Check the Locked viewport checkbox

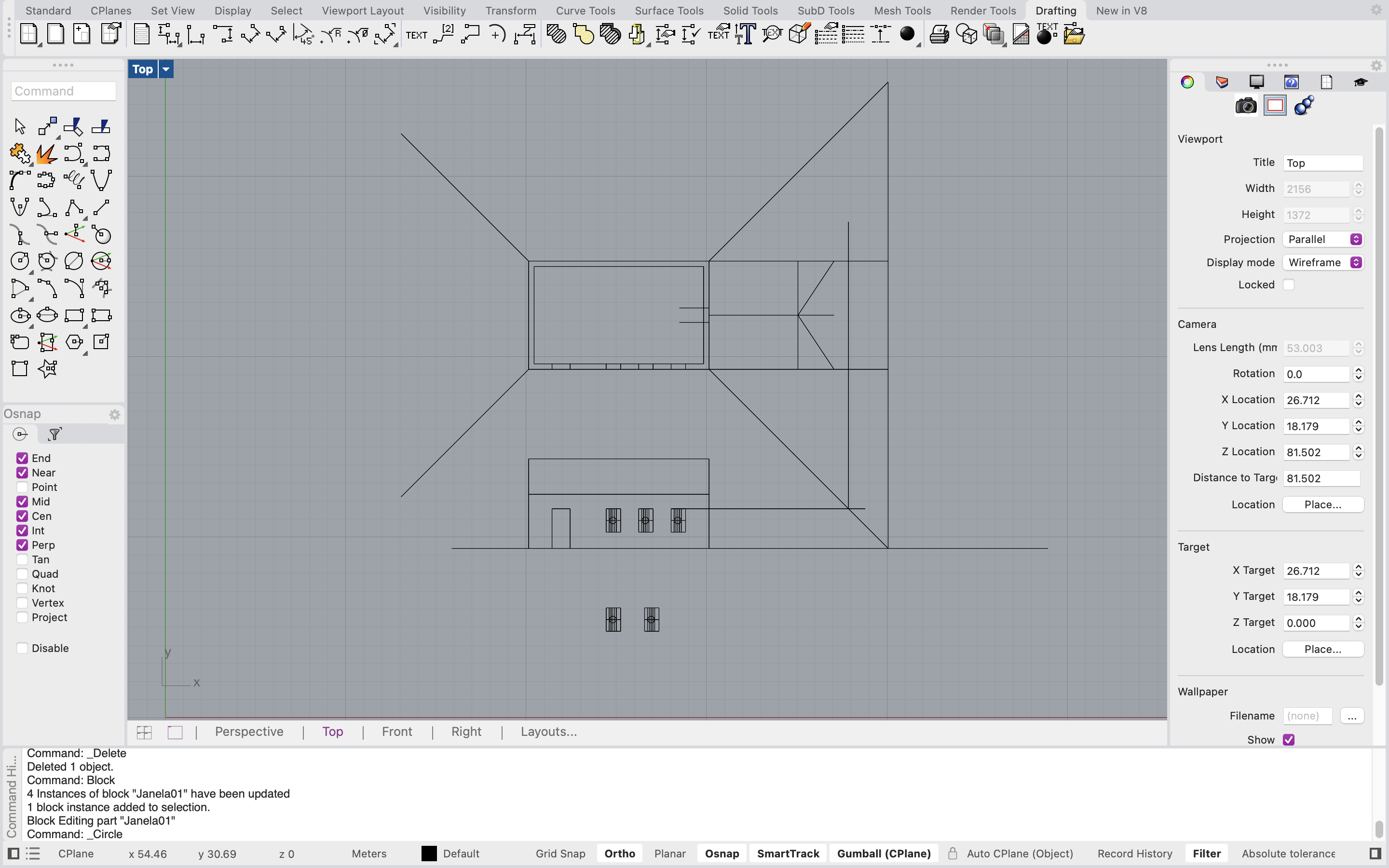pyautogui.click(x=1289, y=284)
